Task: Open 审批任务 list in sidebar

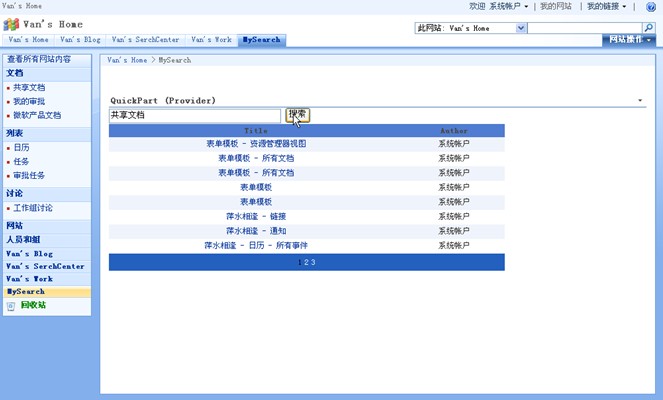Action: point(29,175)
